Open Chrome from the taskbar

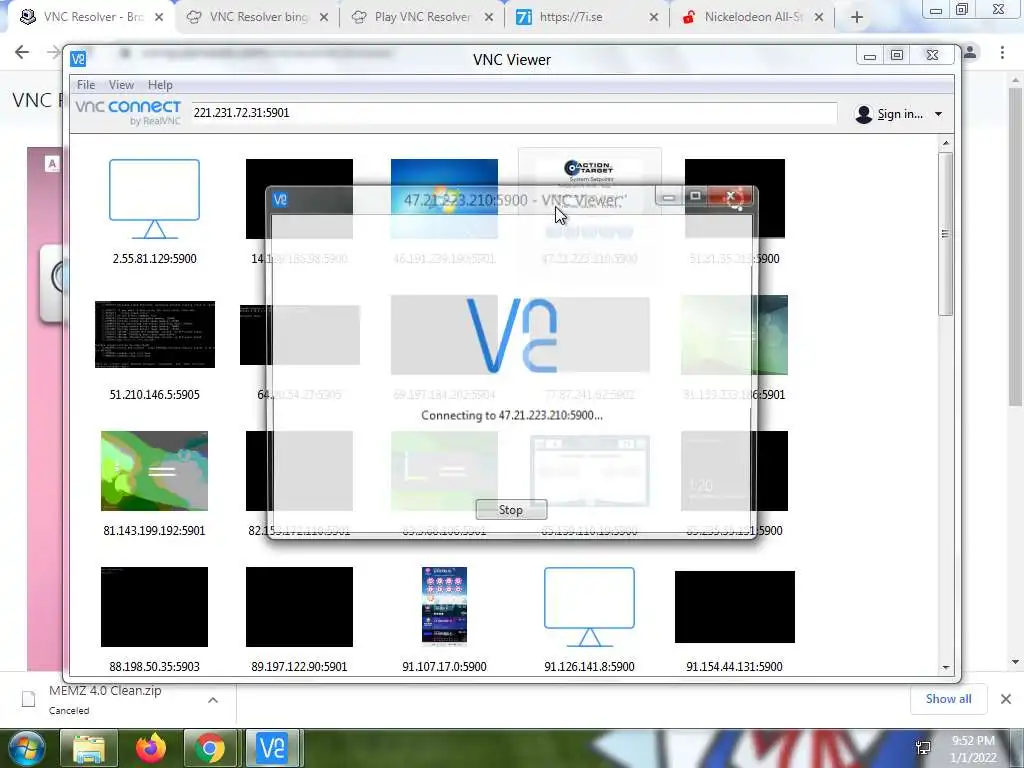210,748
